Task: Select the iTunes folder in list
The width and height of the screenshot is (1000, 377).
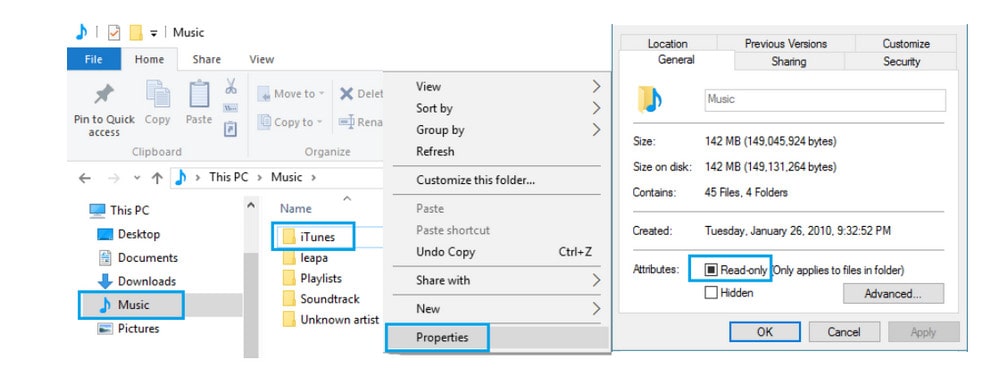Action: click(x=312, y=237)
